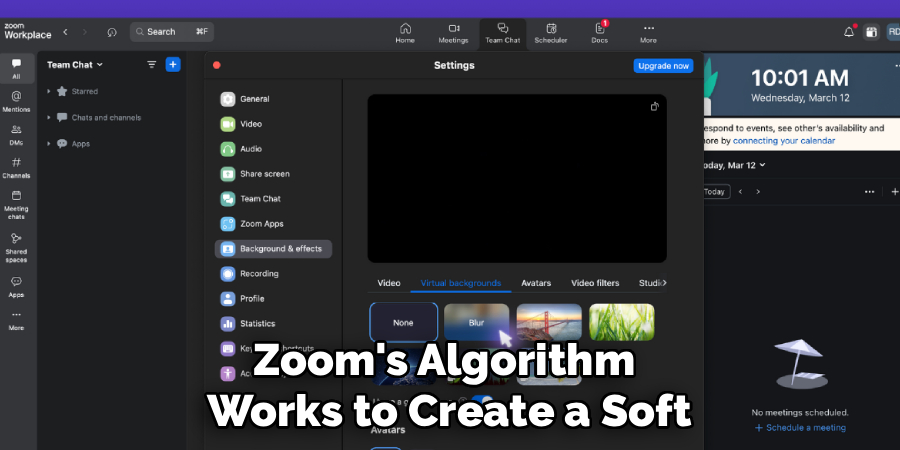Screen dimensions: 900x450
Task: Click the Search field
Action: tap(172, 32)
